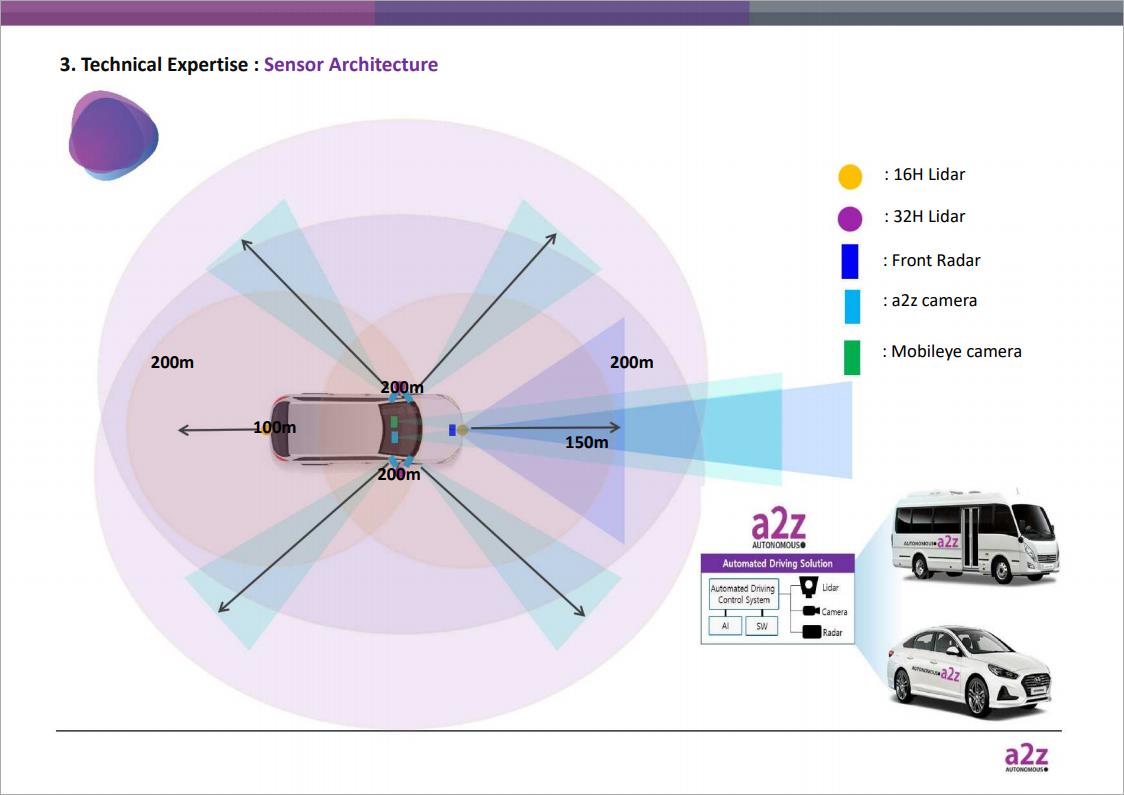Select the '16H Lidar' legend label
1124x795 pixels.
[929, 174]
